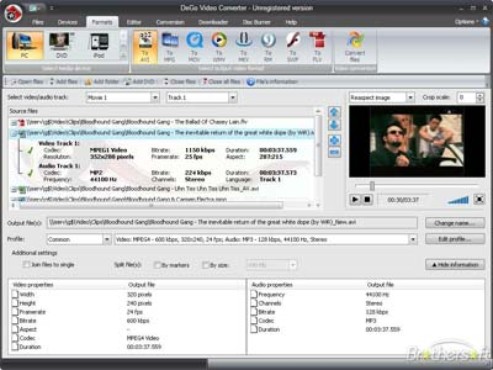
Task: Check the Height video property box
Action: pyautogui.click(x=15, y=303)
